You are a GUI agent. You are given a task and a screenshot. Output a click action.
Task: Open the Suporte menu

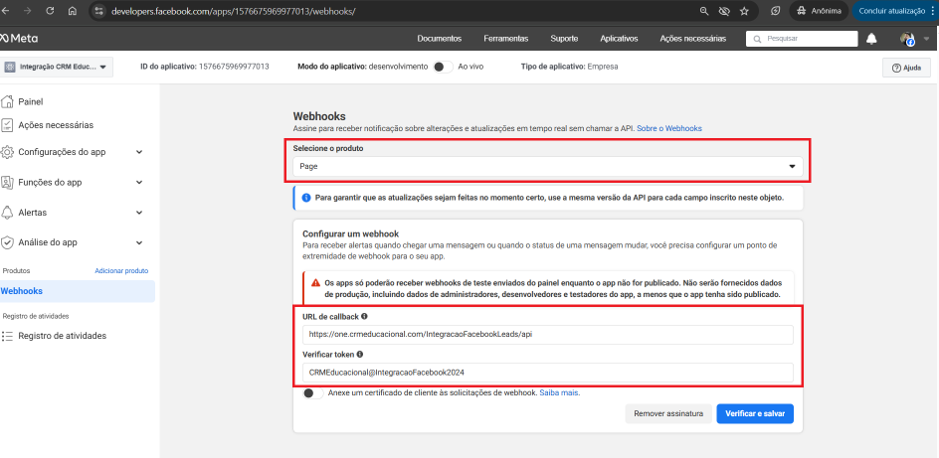coord(564,38)
